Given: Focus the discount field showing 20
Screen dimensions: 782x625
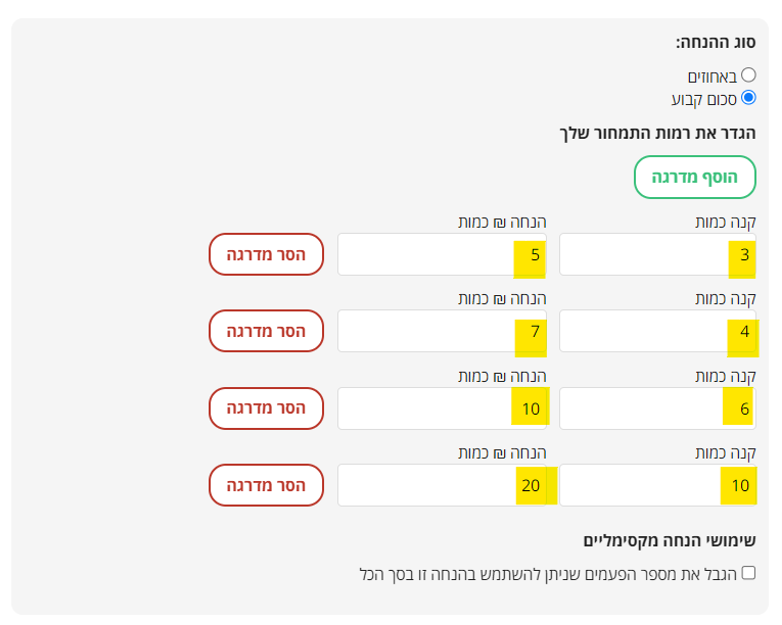Looking at the screenshot, I should click(442, 485).
